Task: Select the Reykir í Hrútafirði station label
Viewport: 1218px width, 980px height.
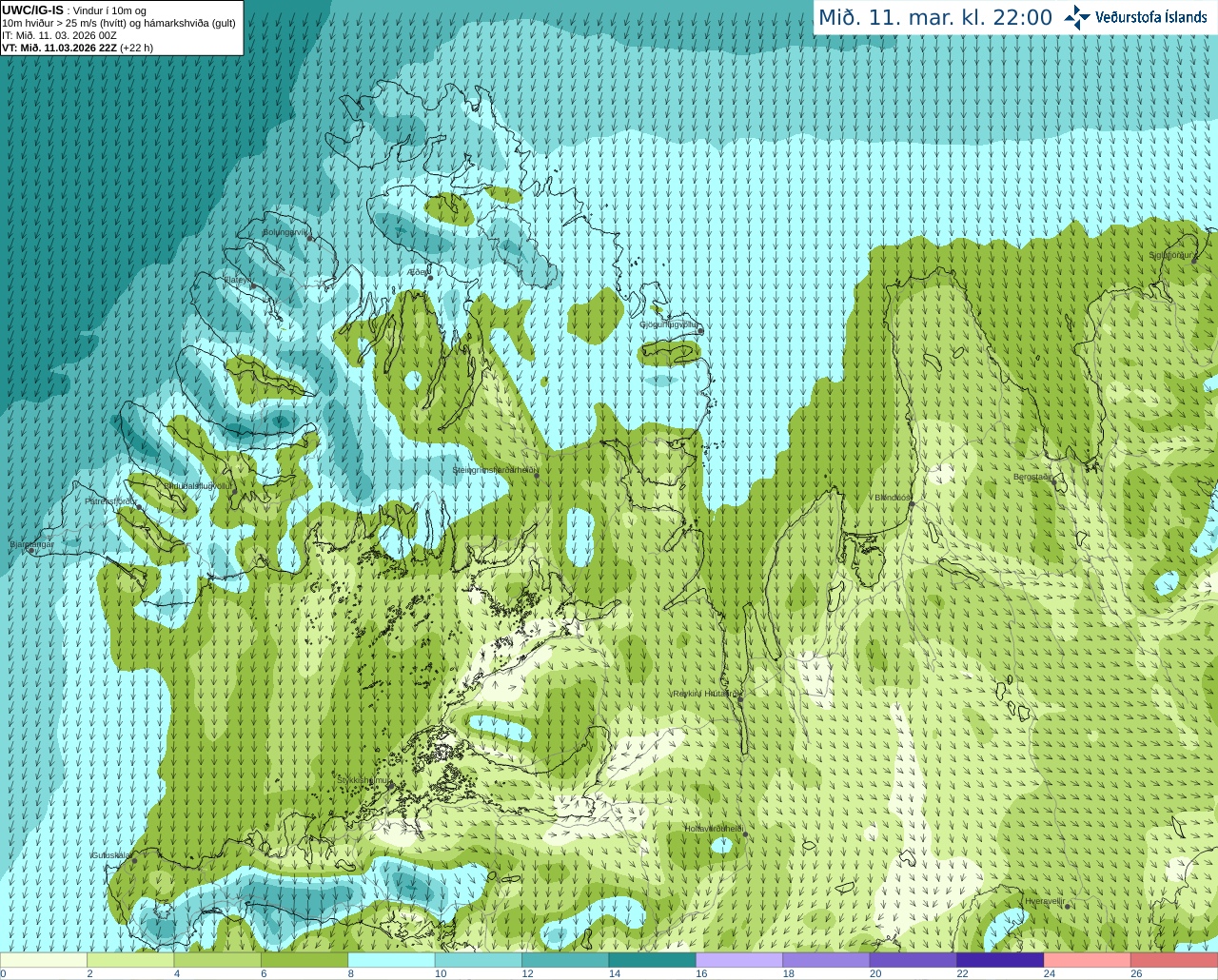Action: [x=706, y=694]
